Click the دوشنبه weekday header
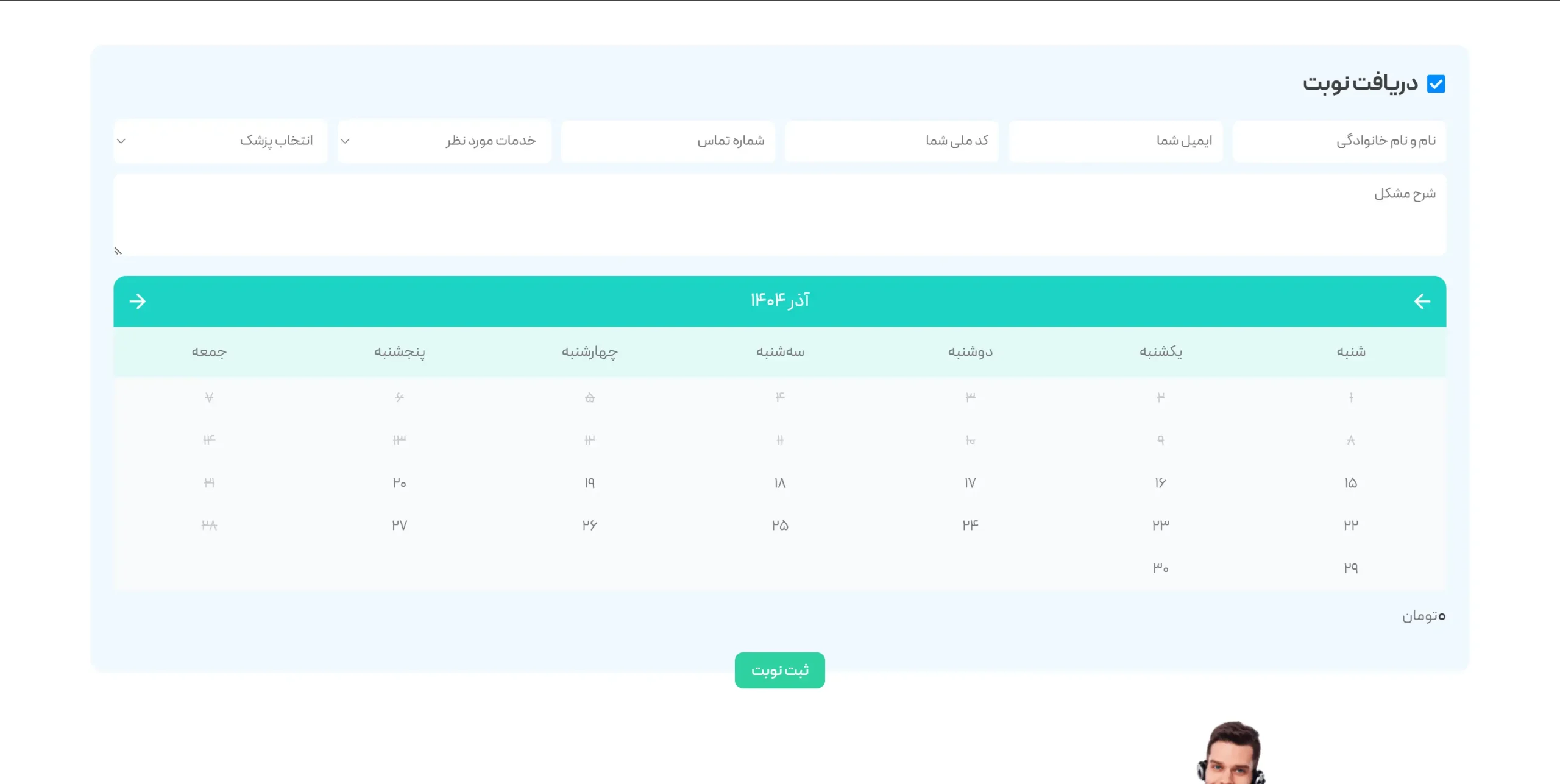Image resolution: width=1560 pixels, height=784 pixels. [x=970, y=351]
